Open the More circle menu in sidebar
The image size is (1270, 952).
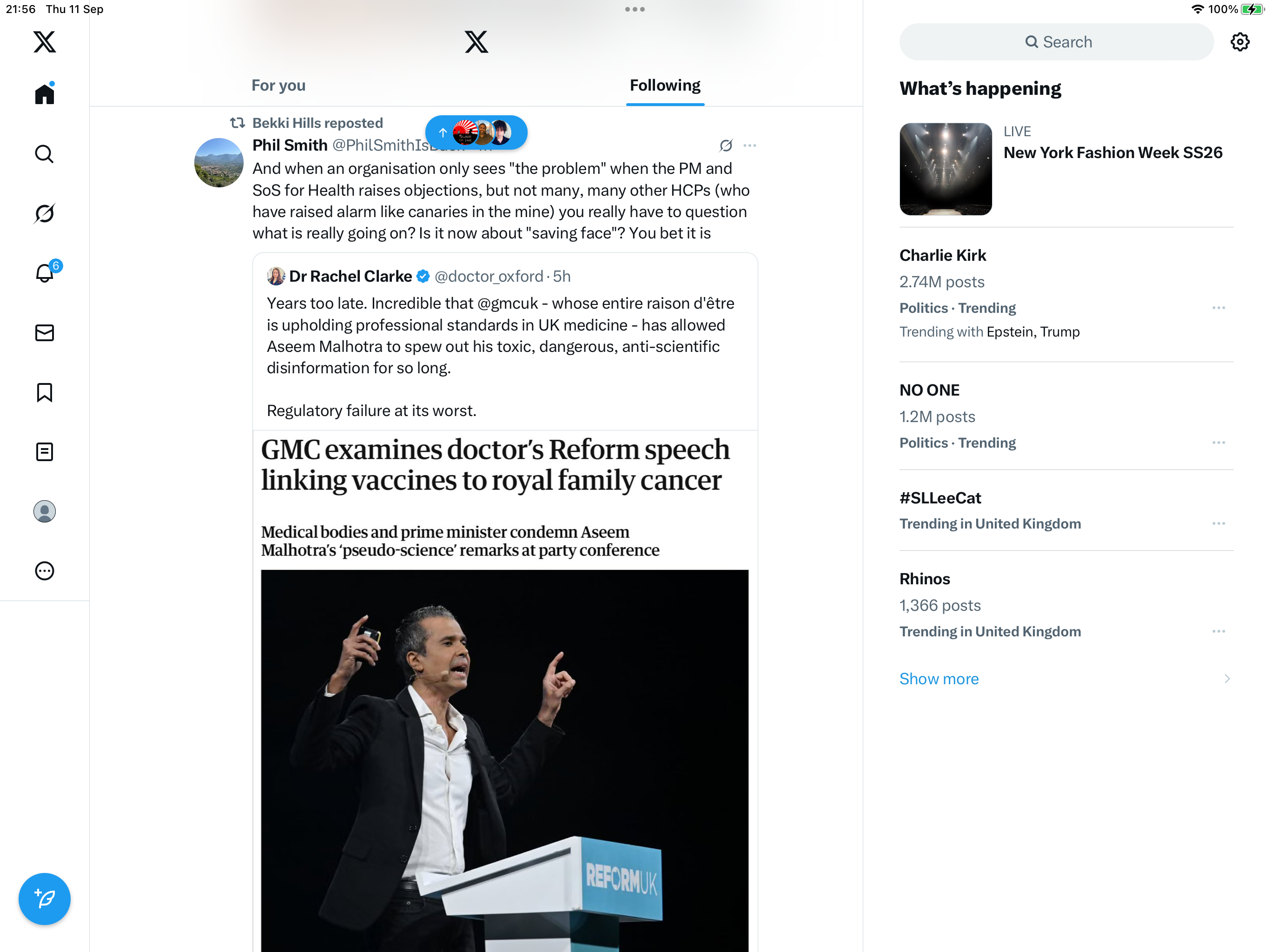click(x=44, y=571)
